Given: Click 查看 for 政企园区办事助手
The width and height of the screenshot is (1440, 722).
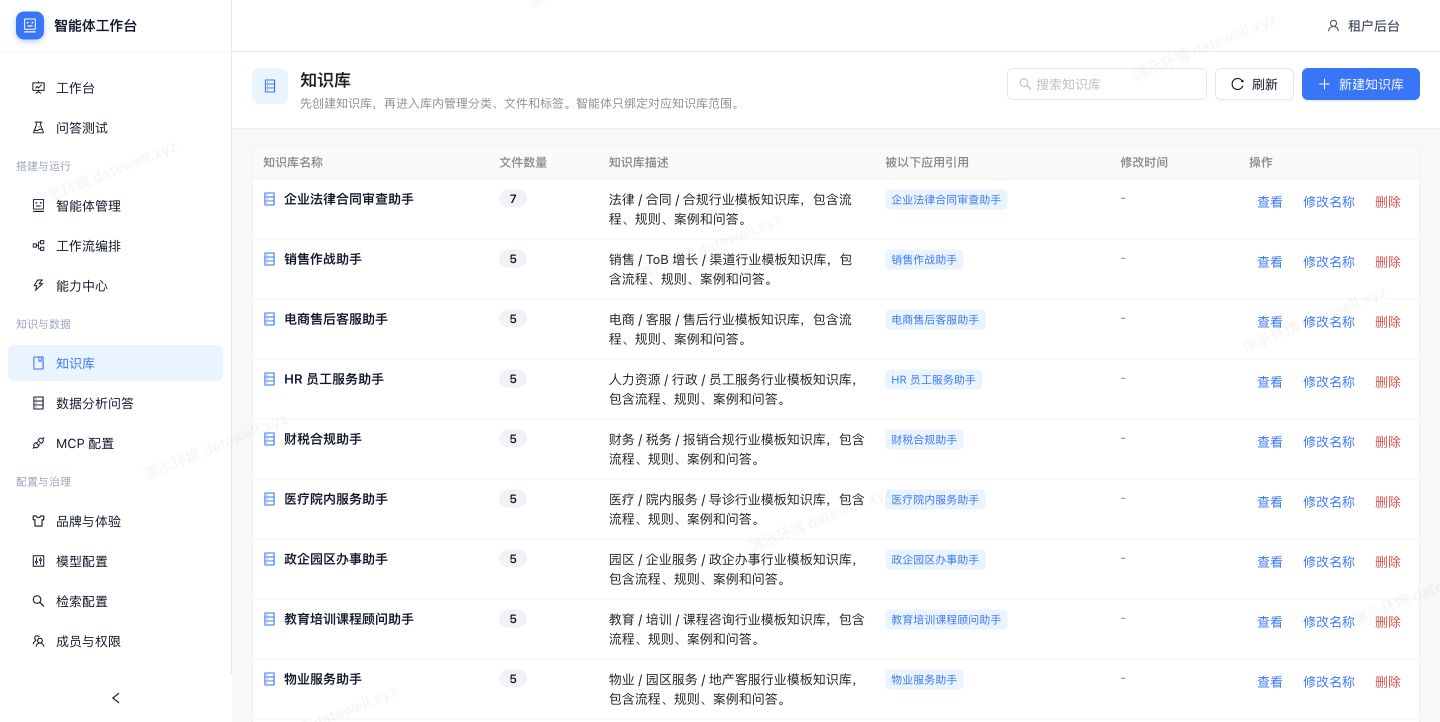Looking at the screenshot, I should 1270,562.
